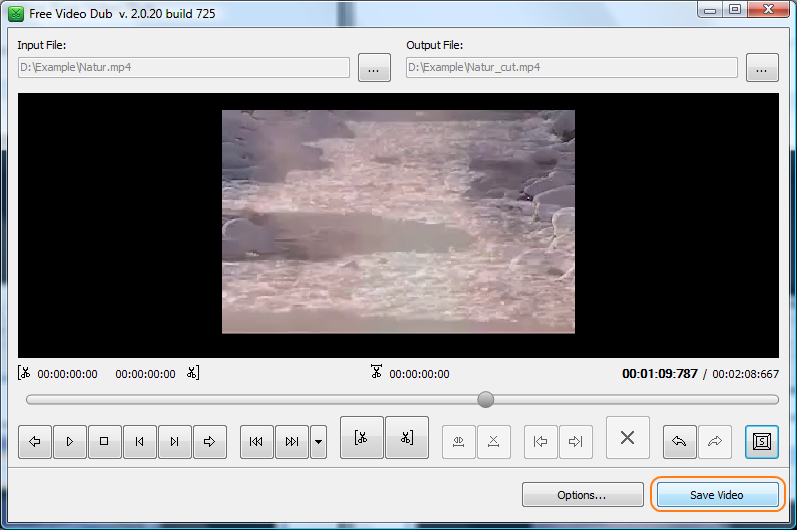This screenshot has height=530, width=797.
Task: Set the selection start with left scissors
Action: pos(362,438)
